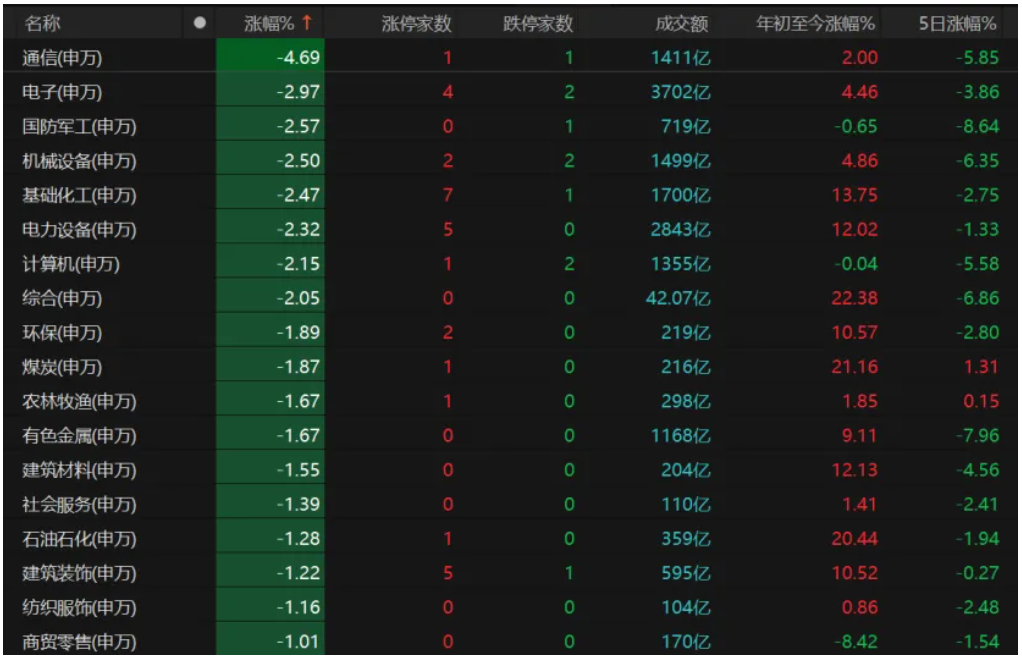Screen dimensions: 1022x659
Task: Select 计算机(申万) sector name
Action: 70,264
